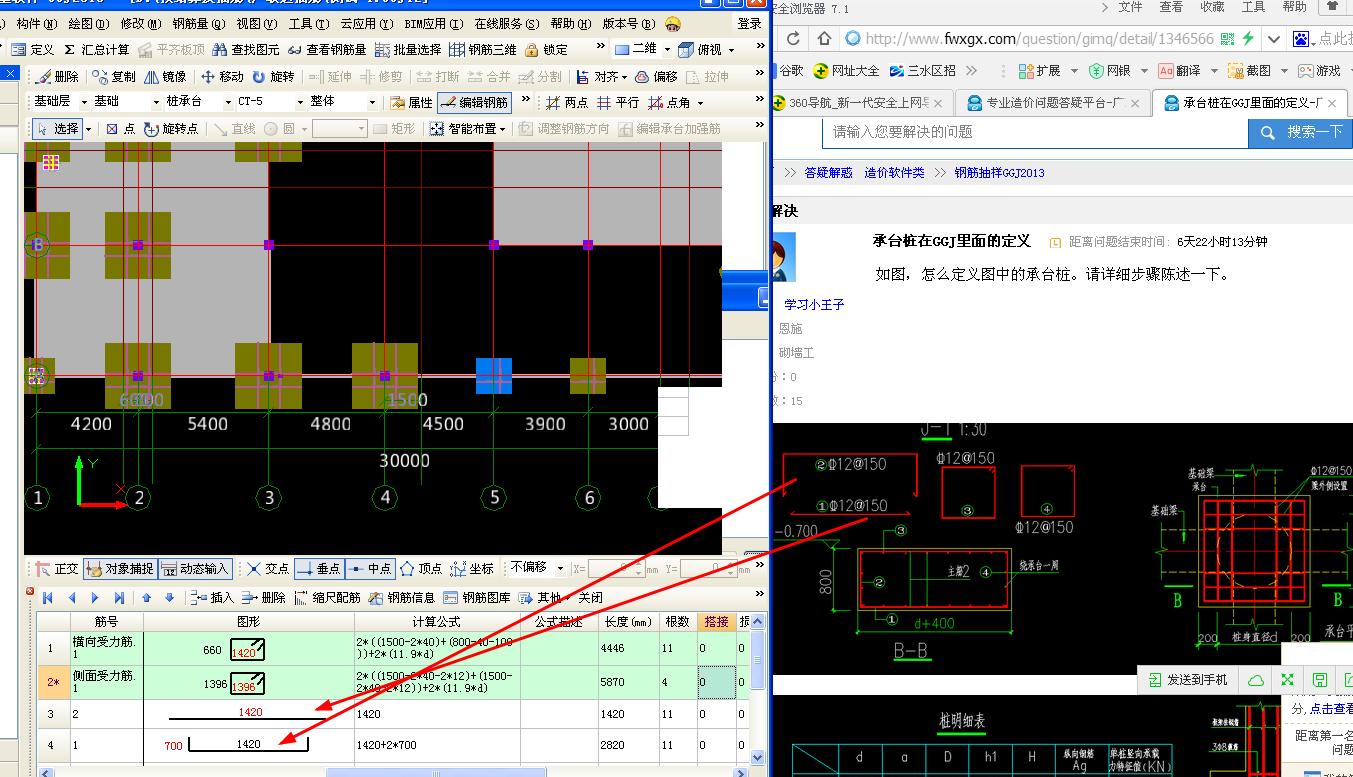Toggle 对象捕捉 object snap
This screenshot has width=1353, height=777.
coord(119,568)
